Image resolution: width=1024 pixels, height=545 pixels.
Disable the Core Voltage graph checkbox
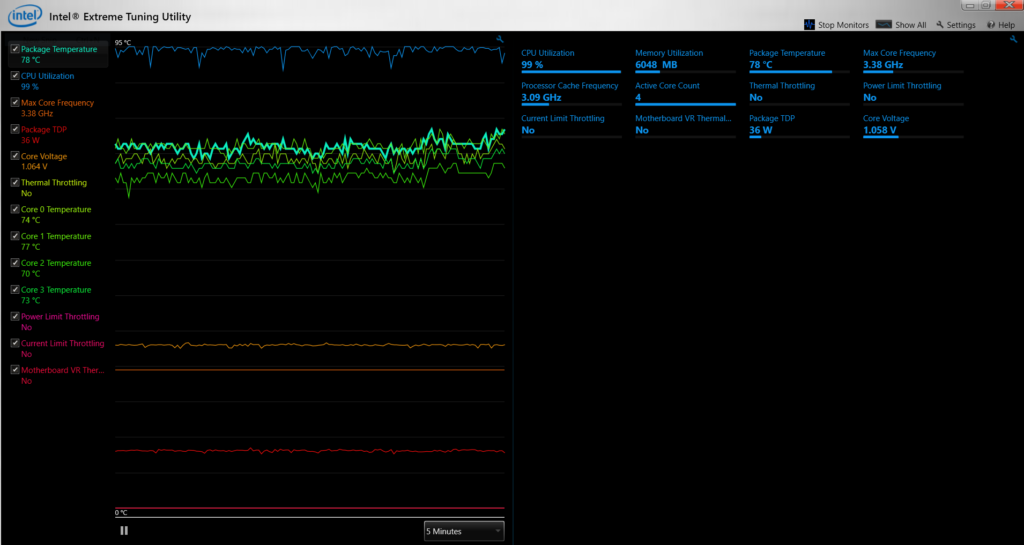[15, 156]
